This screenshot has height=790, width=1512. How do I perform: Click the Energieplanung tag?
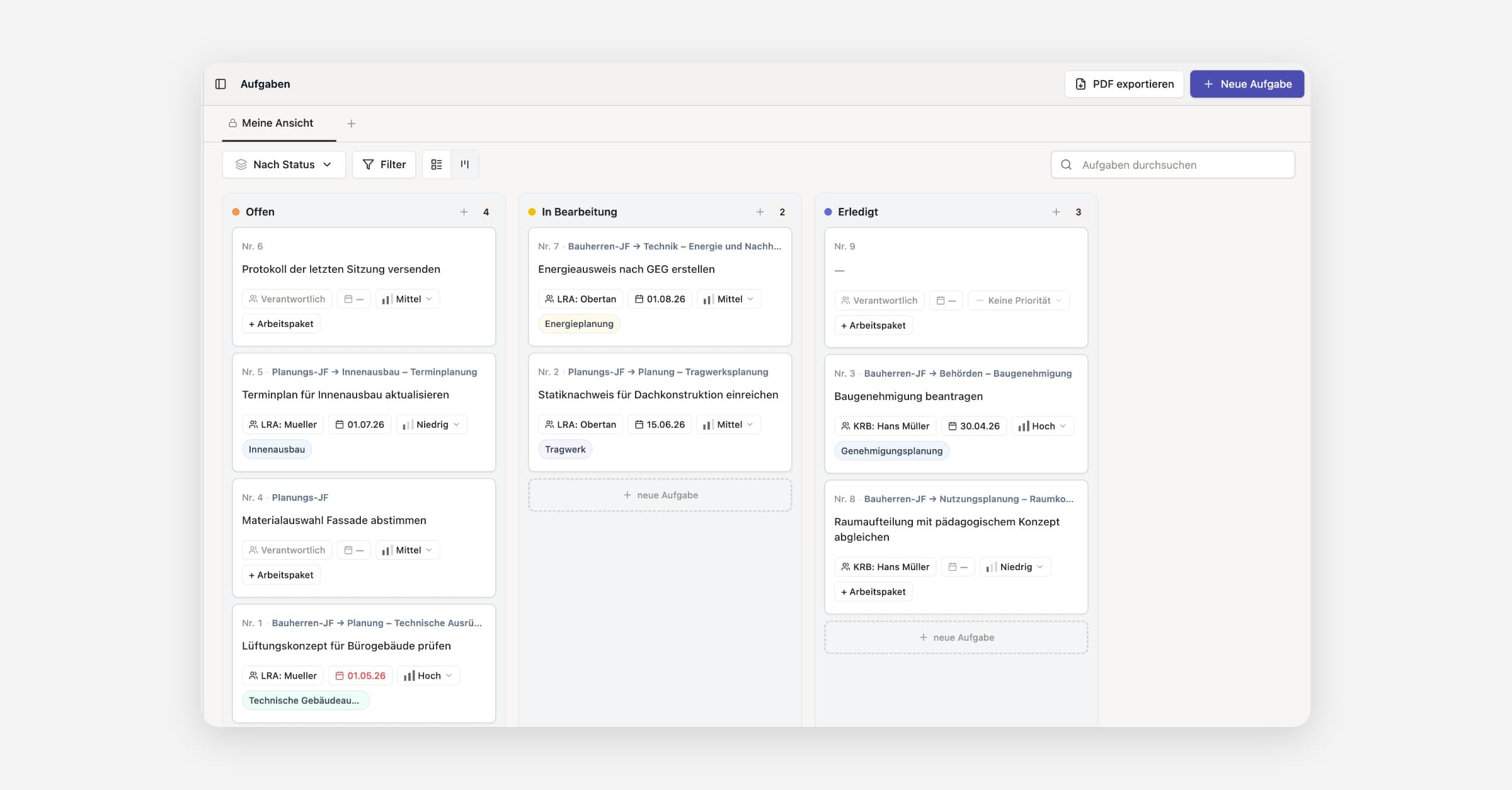pyautogui.click(x=579, y=324)
